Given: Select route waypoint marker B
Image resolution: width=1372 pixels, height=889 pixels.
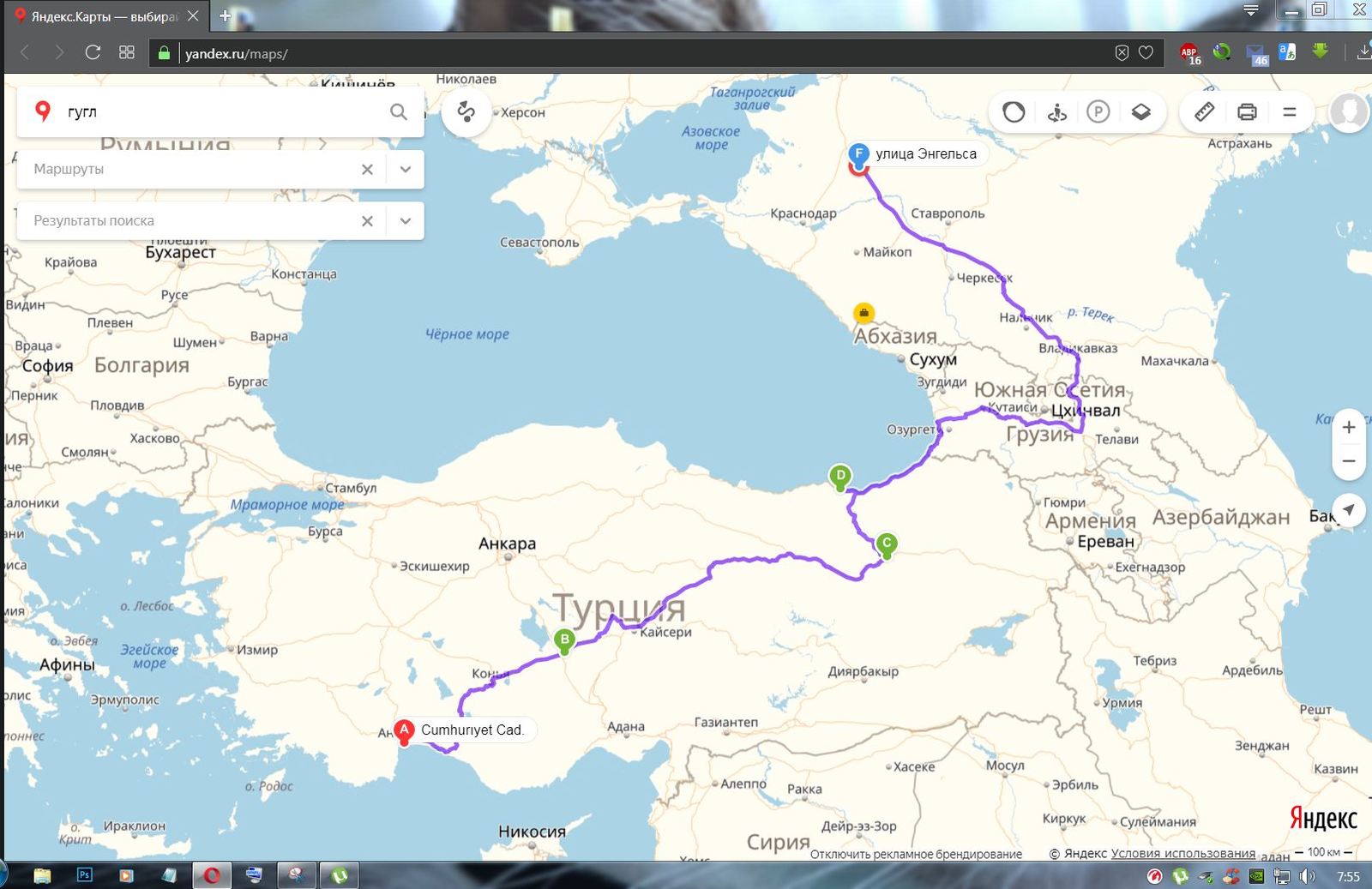Looking at the screenshot, I should [564, 640].
